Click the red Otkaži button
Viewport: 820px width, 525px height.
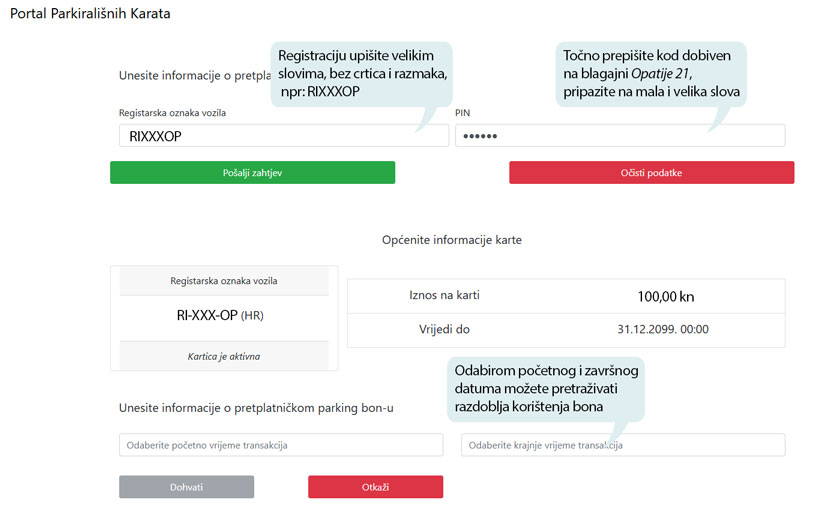point(375,487)
